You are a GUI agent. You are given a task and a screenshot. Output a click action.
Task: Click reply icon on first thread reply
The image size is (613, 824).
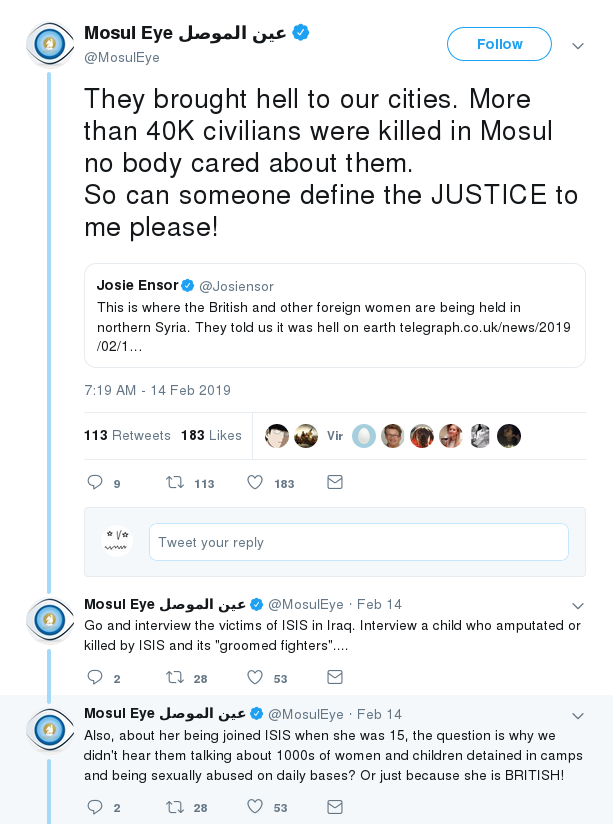click(96, 677)
